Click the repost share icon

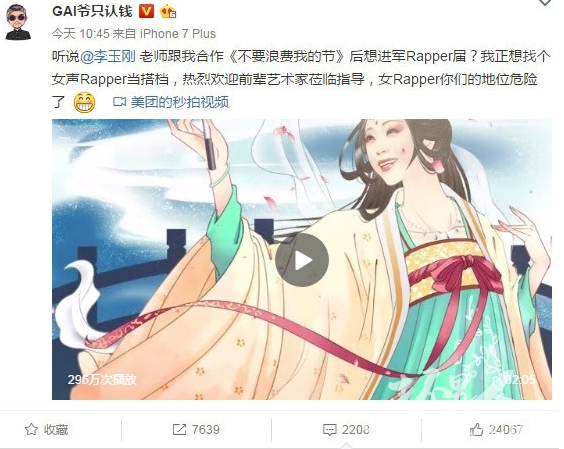click(179, 429)
